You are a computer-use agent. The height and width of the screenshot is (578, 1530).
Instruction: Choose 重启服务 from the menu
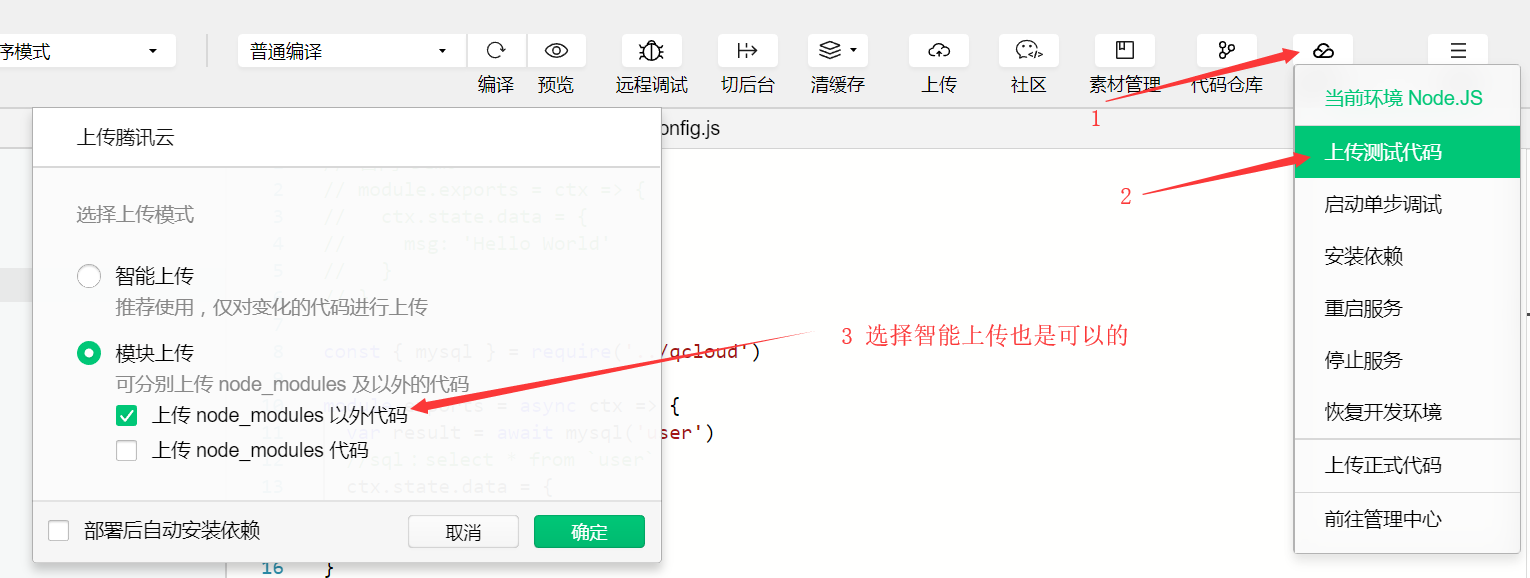point(1407,309)
